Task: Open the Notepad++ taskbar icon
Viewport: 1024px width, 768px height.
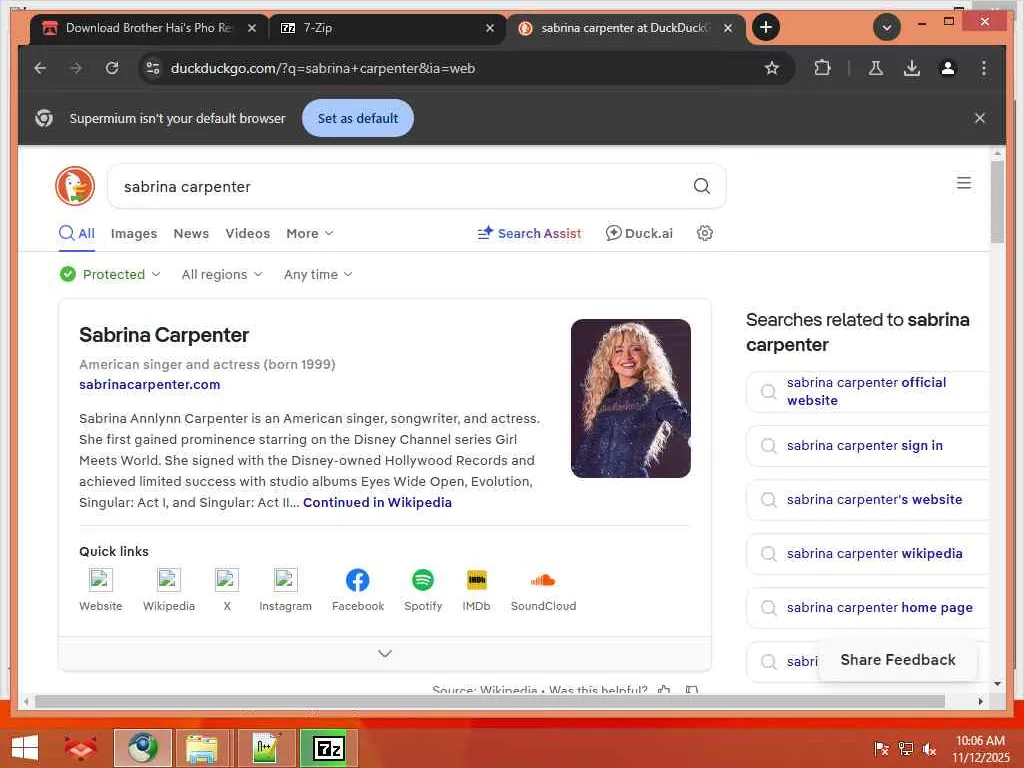Action: pos(266,748)
